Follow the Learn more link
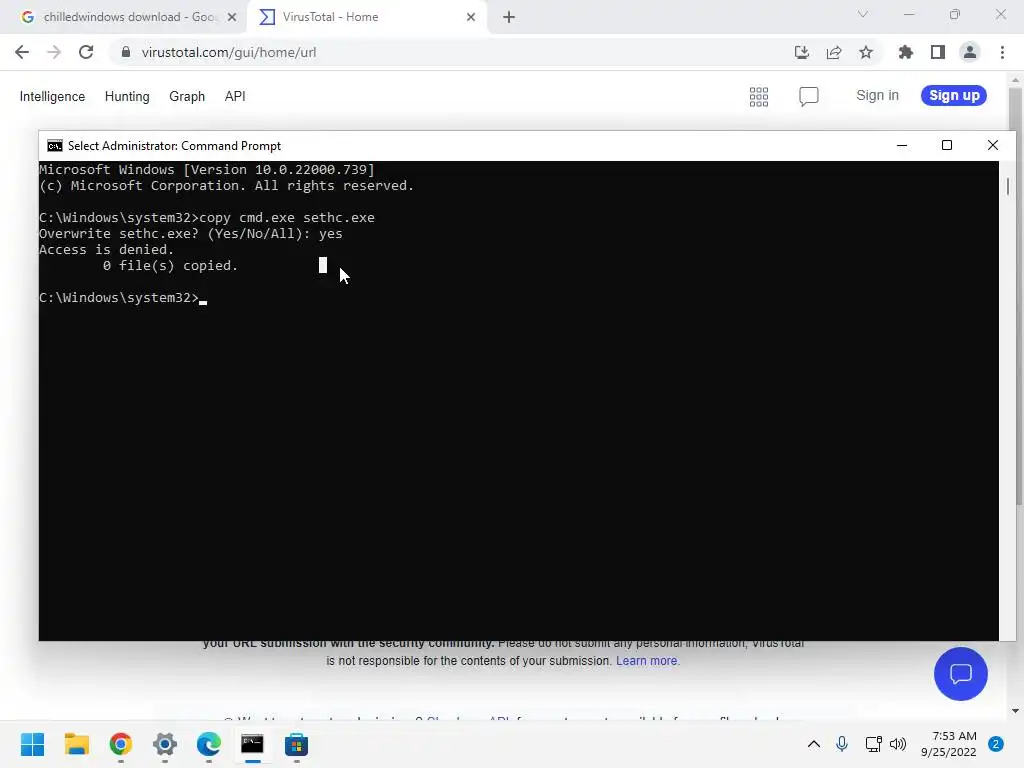The height and width of the screenshot is (768, 1024). pos(647,661)
